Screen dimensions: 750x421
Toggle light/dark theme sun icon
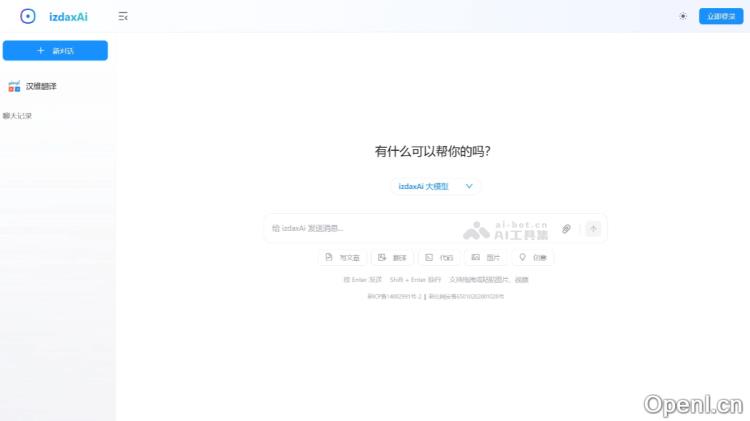click(683, 16)
